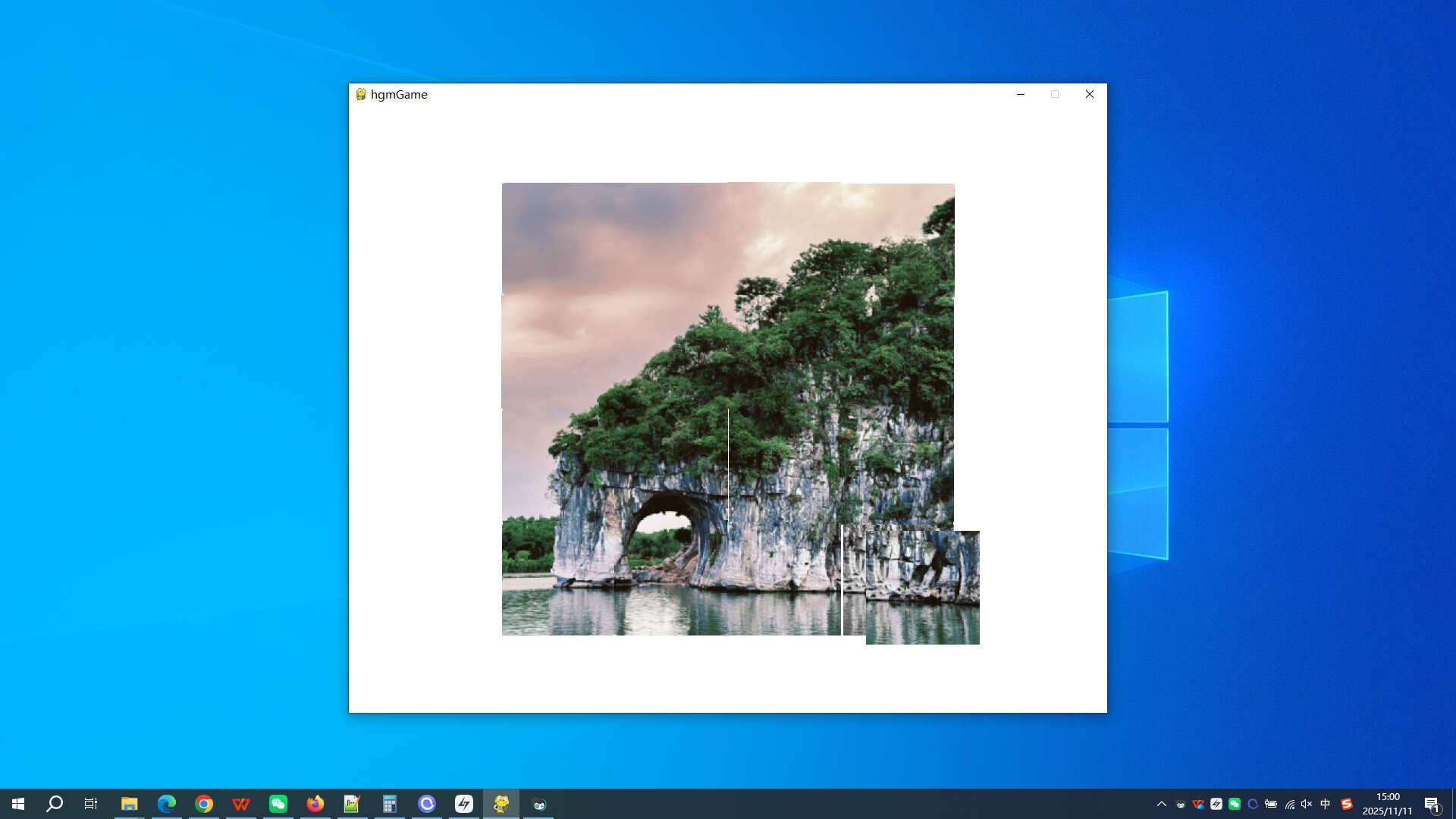The width and height of the screenshot is (1456, 819).
Task: Click the Python icon in hgmGame title bar
Action: [x=361, y=94]
